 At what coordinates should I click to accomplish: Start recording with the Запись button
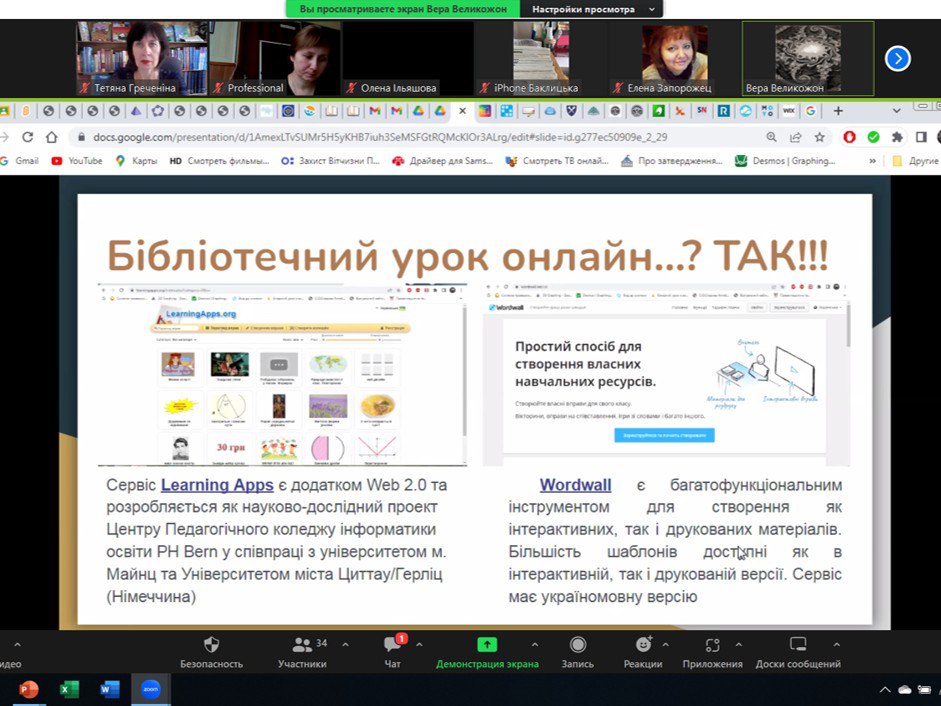(577, 645)
